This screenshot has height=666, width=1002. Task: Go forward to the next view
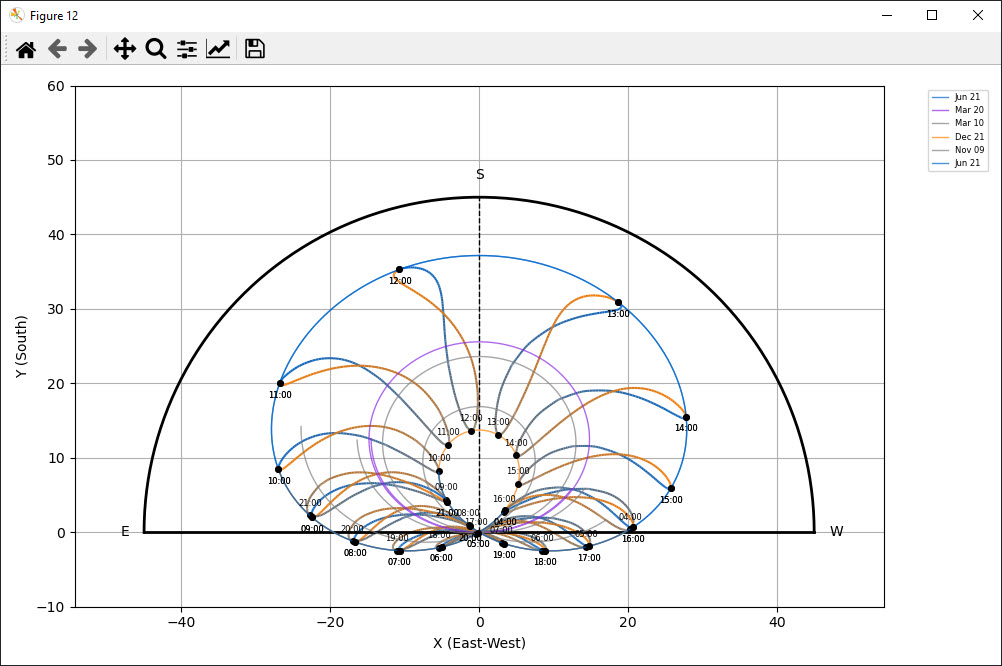point(88,49)
